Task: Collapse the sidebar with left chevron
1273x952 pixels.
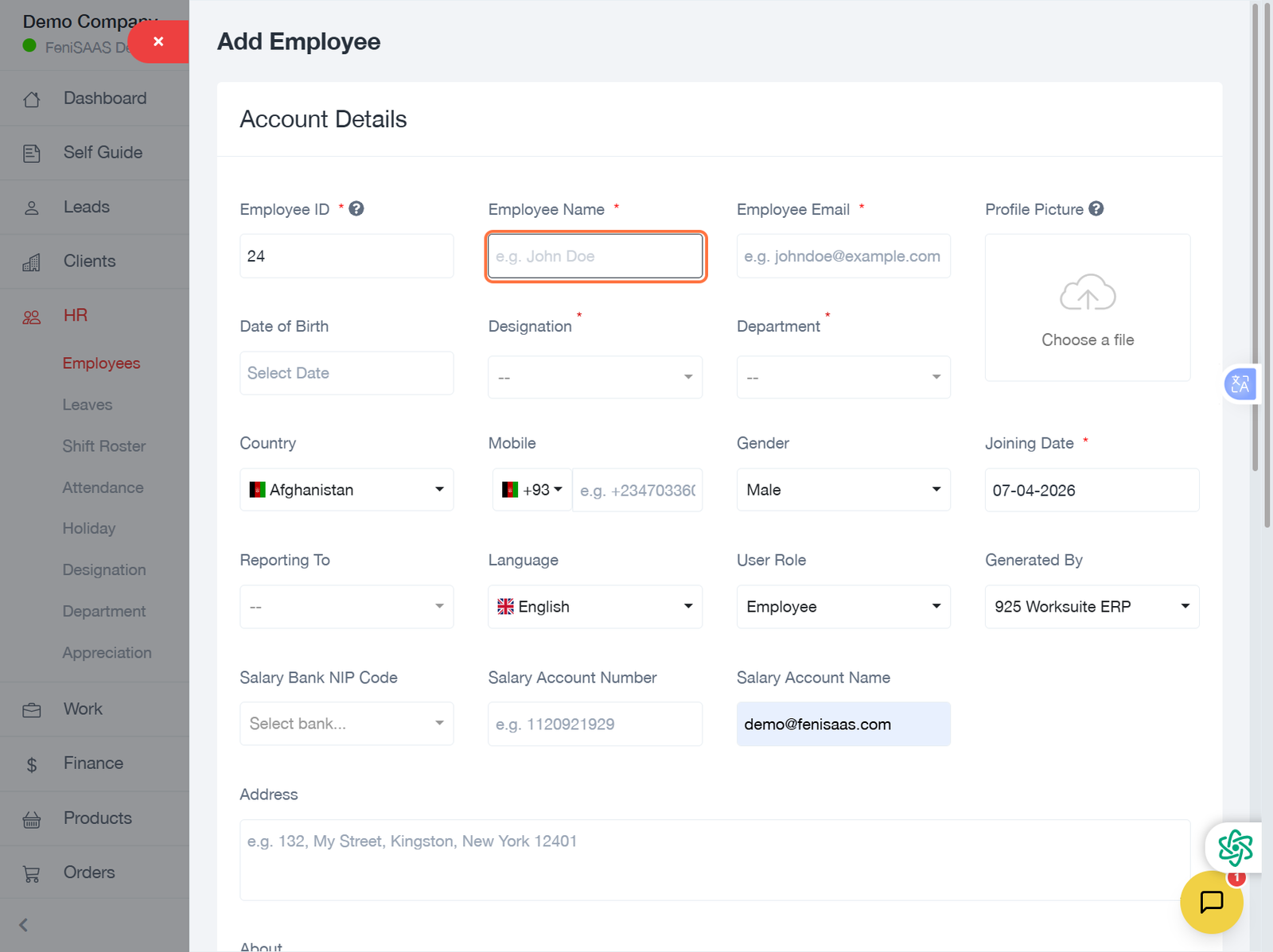Action: point(24,925)
